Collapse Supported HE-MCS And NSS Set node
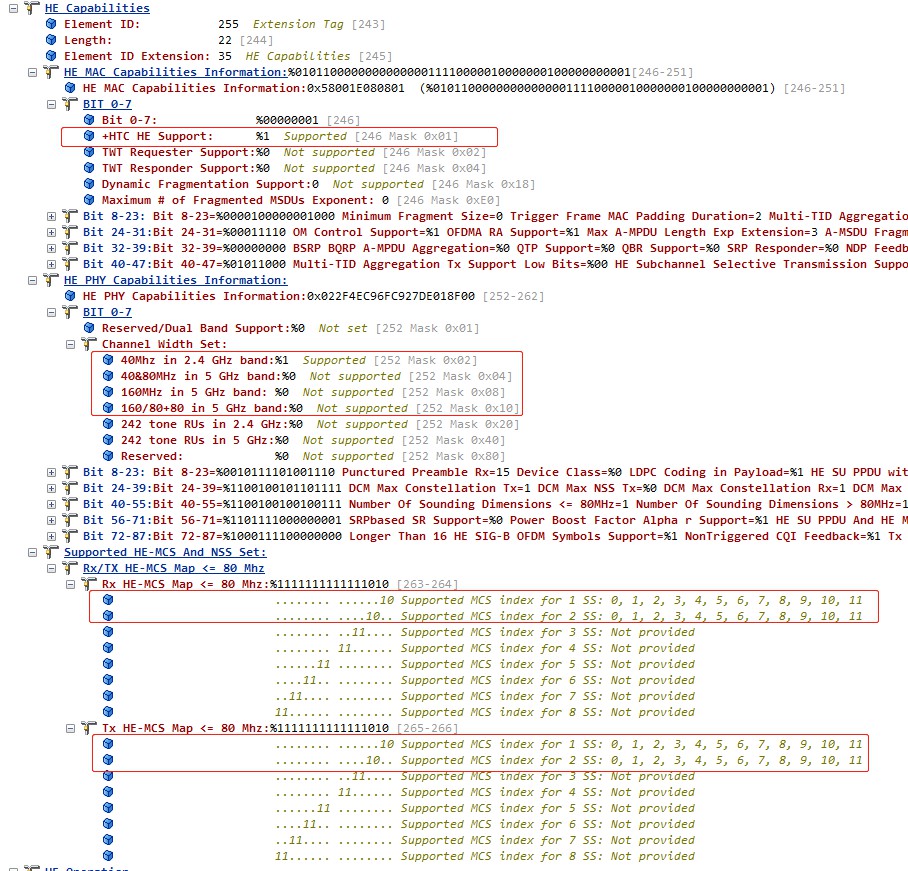The height and width of the screenshot is (871, 908). coord(32,552)
